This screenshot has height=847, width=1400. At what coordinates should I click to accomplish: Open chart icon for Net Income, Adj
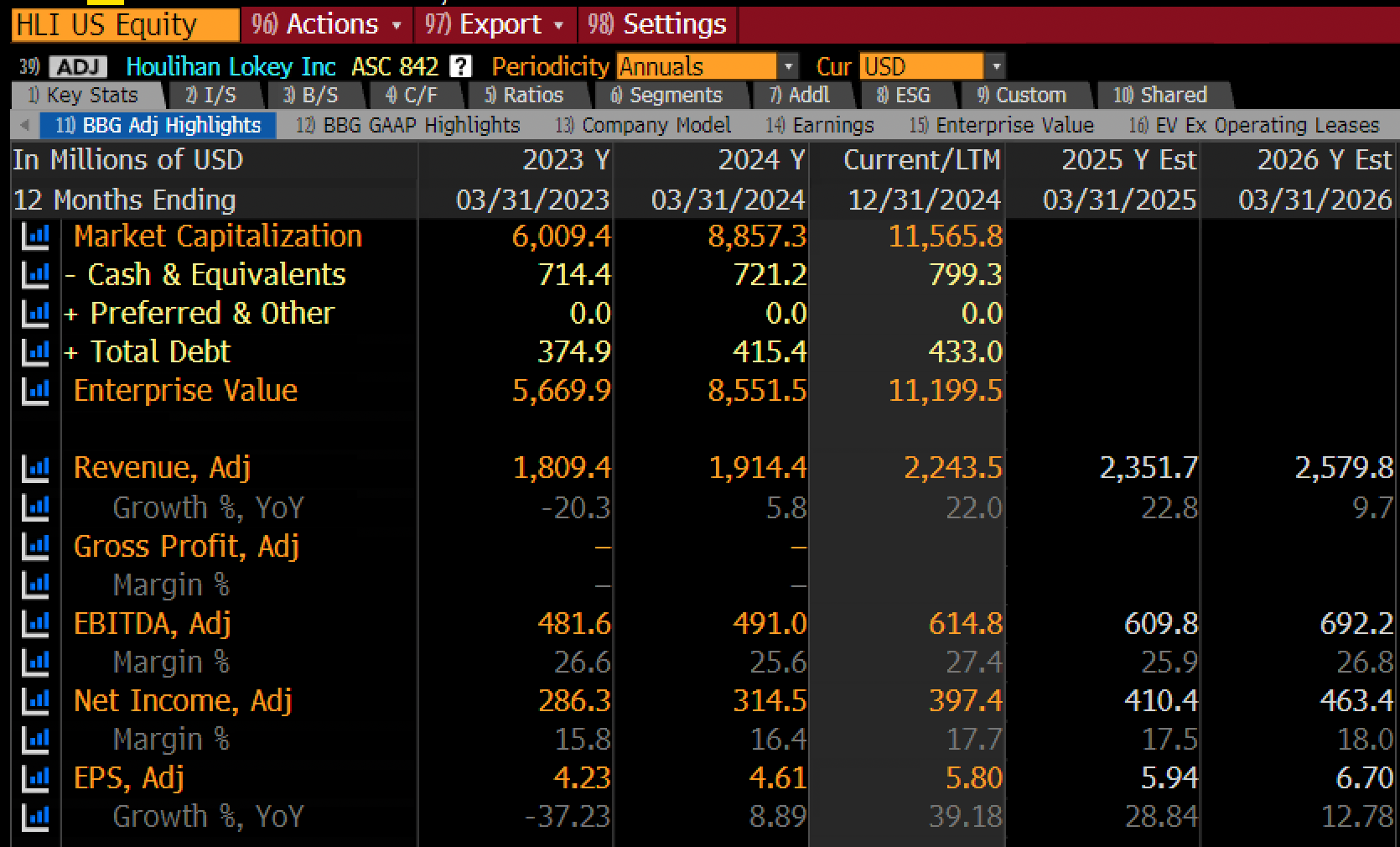click(x=35, y=701)
